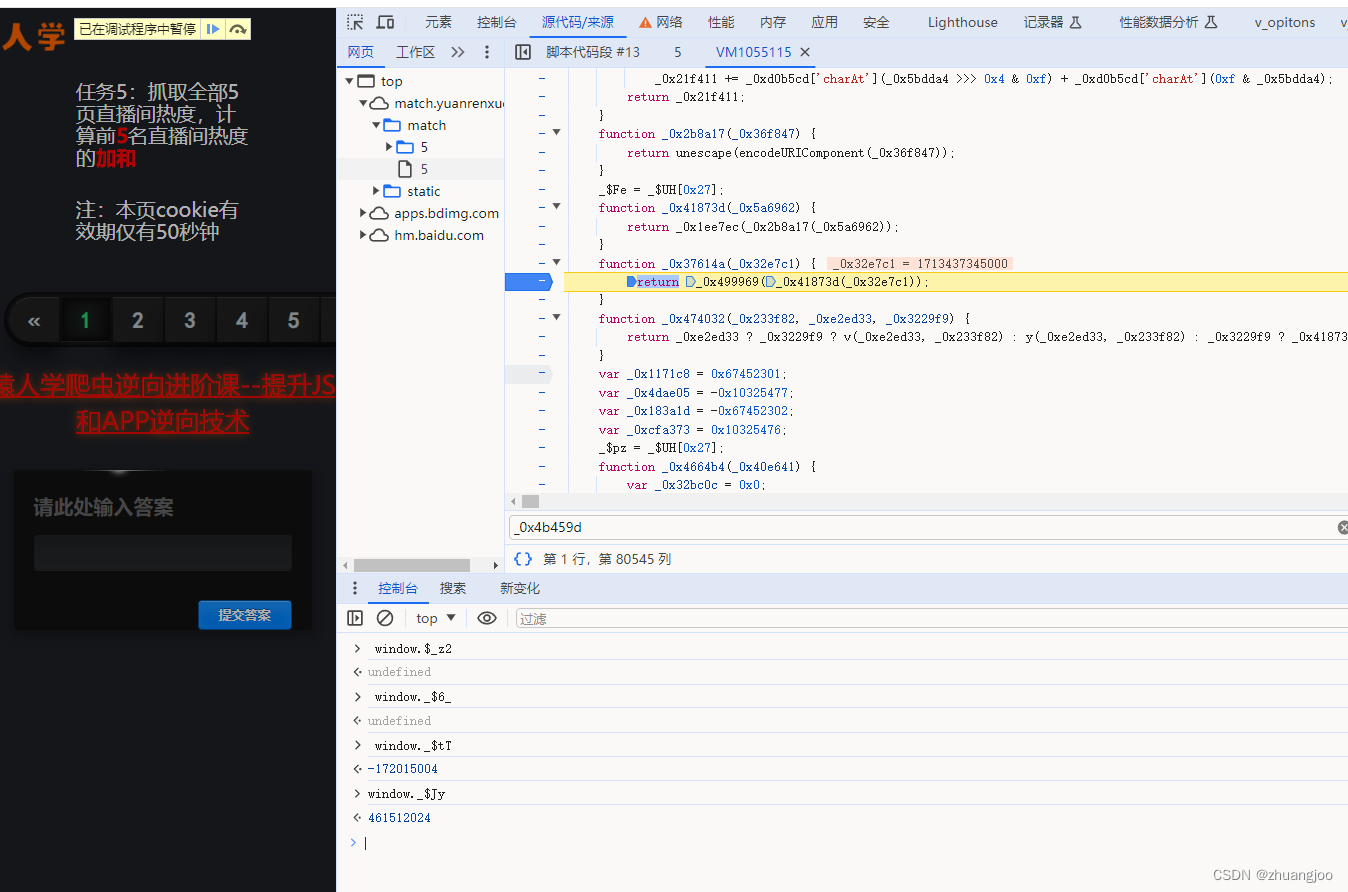1348x892 pixels.
Task: Go to page 4 in pagination
Action: click(x=242, y=321)
